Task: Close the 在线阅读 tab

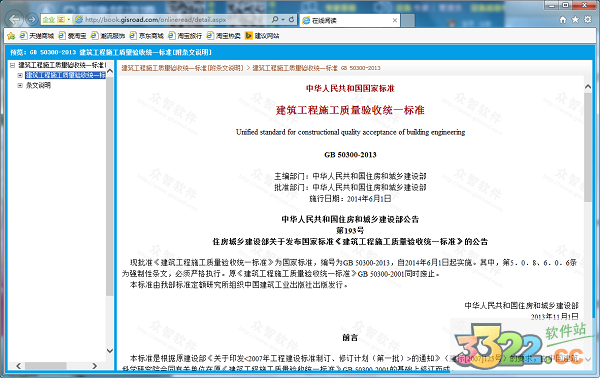Action: pyautogui.click(x=395, y=20)
